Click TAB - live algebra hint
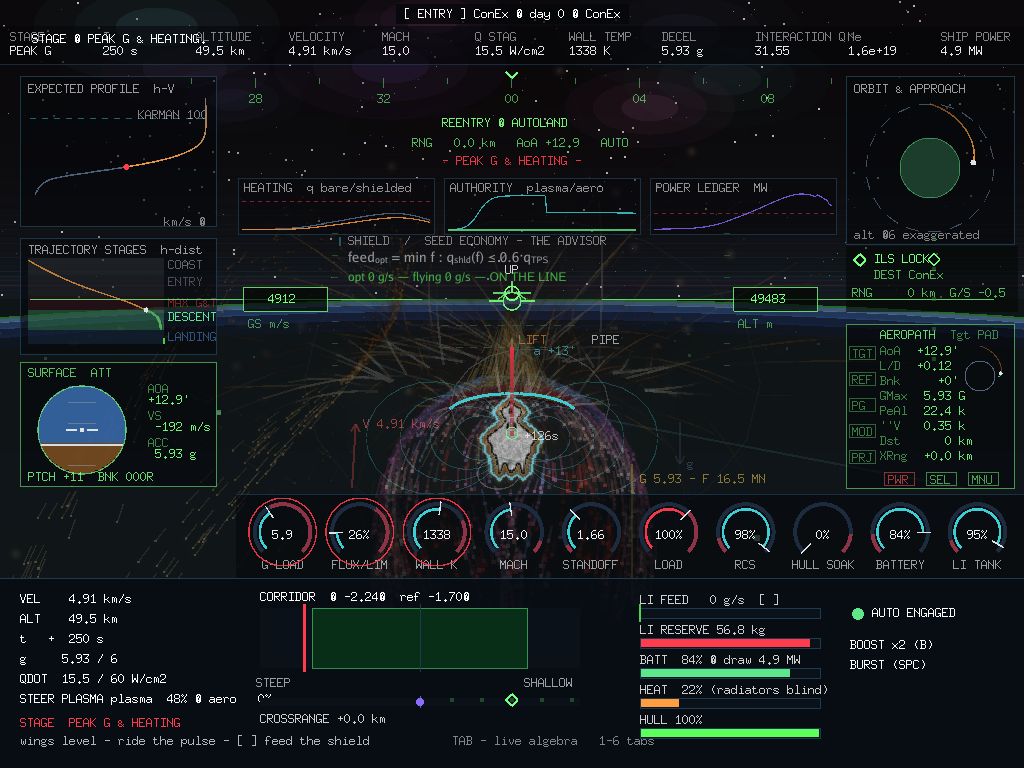This screenshot has width=1024, height=768. (x=515, y=741)
